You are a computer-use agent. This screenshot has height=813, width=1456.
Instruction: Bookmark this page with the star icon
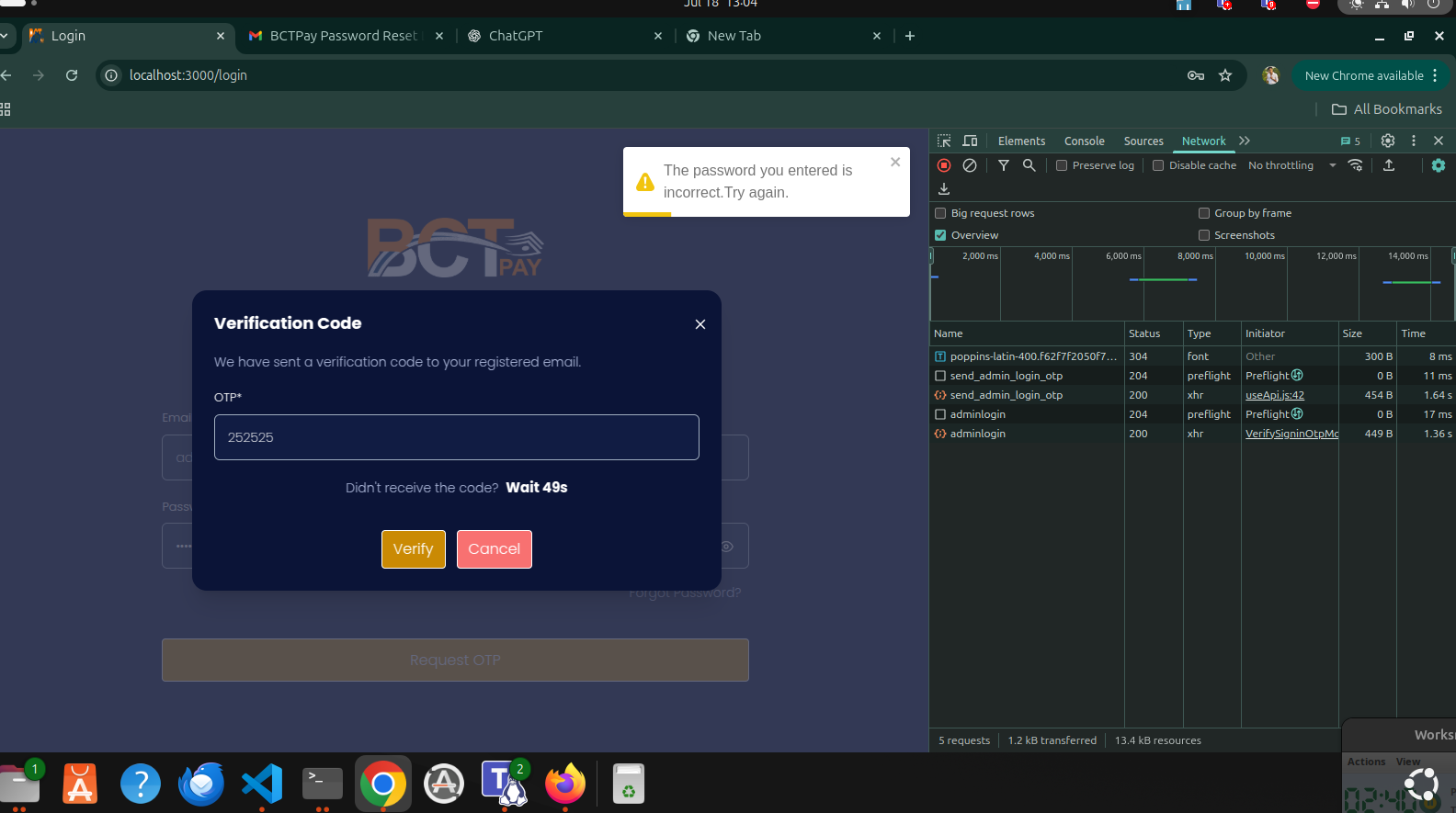(1225, 75)
